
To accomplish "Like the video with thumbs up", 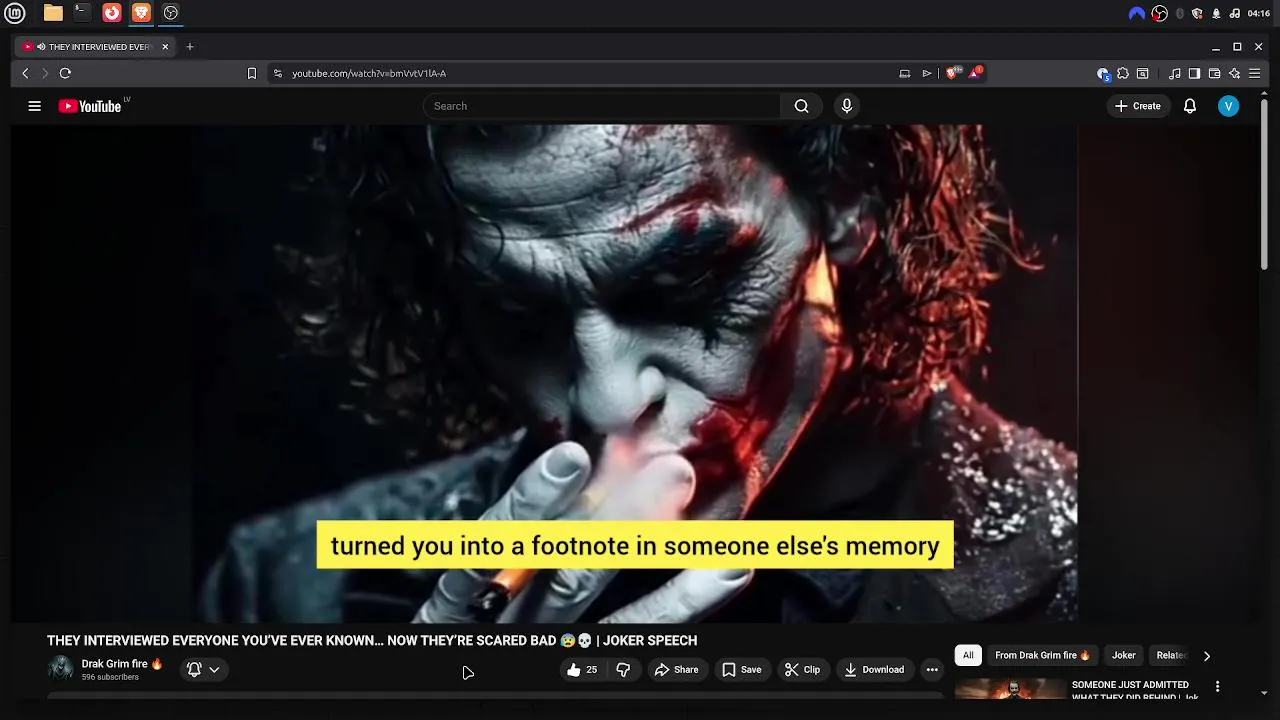I will pos(582,670).
